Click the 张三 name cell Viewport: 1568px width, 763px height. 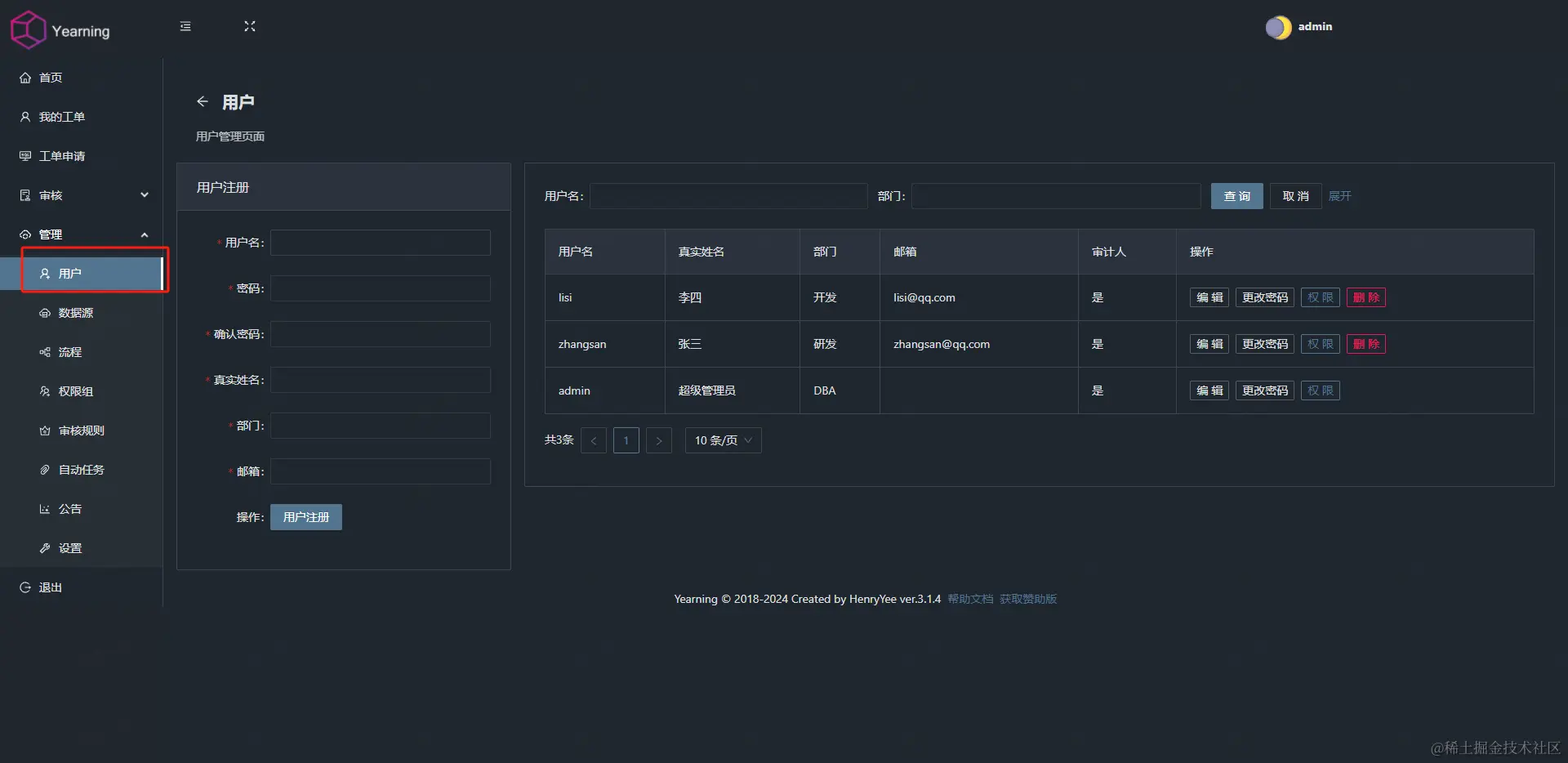click(x=733, y=344)
